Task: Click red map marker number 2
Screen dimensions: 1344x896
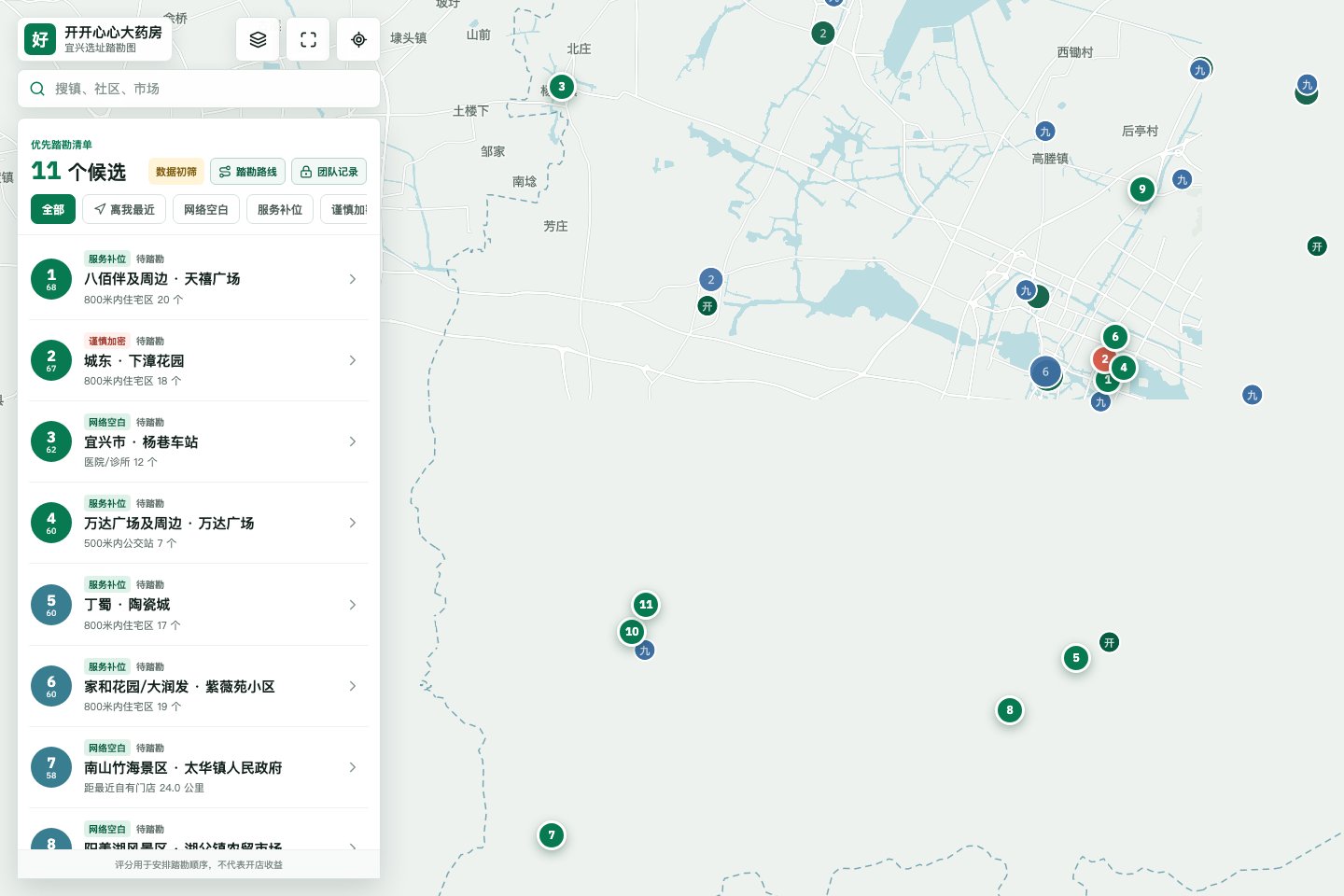Action: (1103, 359)
